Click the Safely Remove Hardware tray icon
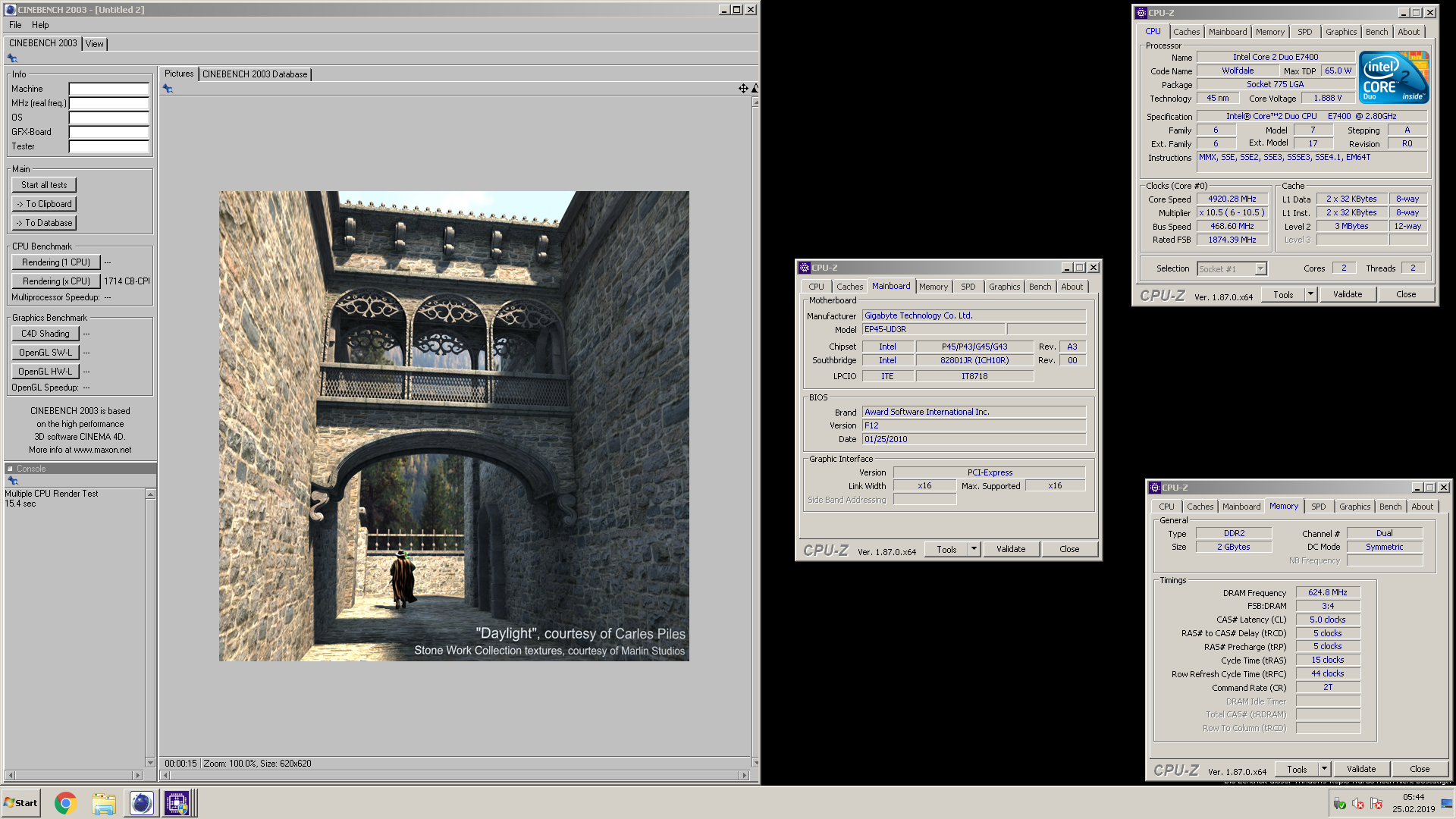The width and height of the screenshot is (1456, 819). 1340,804
